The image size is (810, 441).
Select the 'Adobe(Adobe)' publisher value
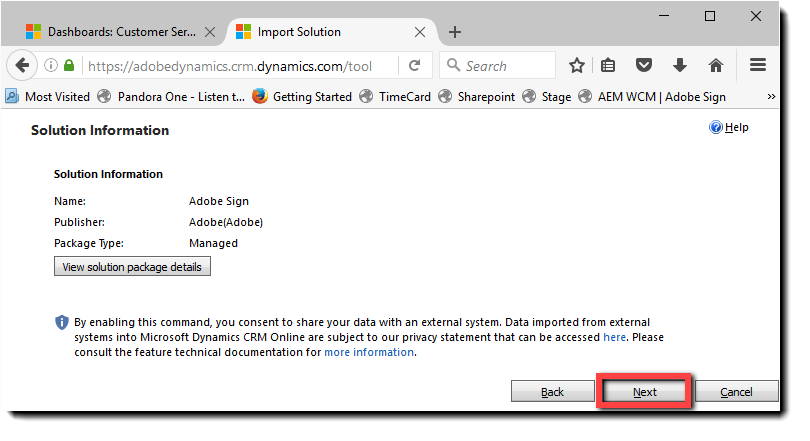pos(226,222)
